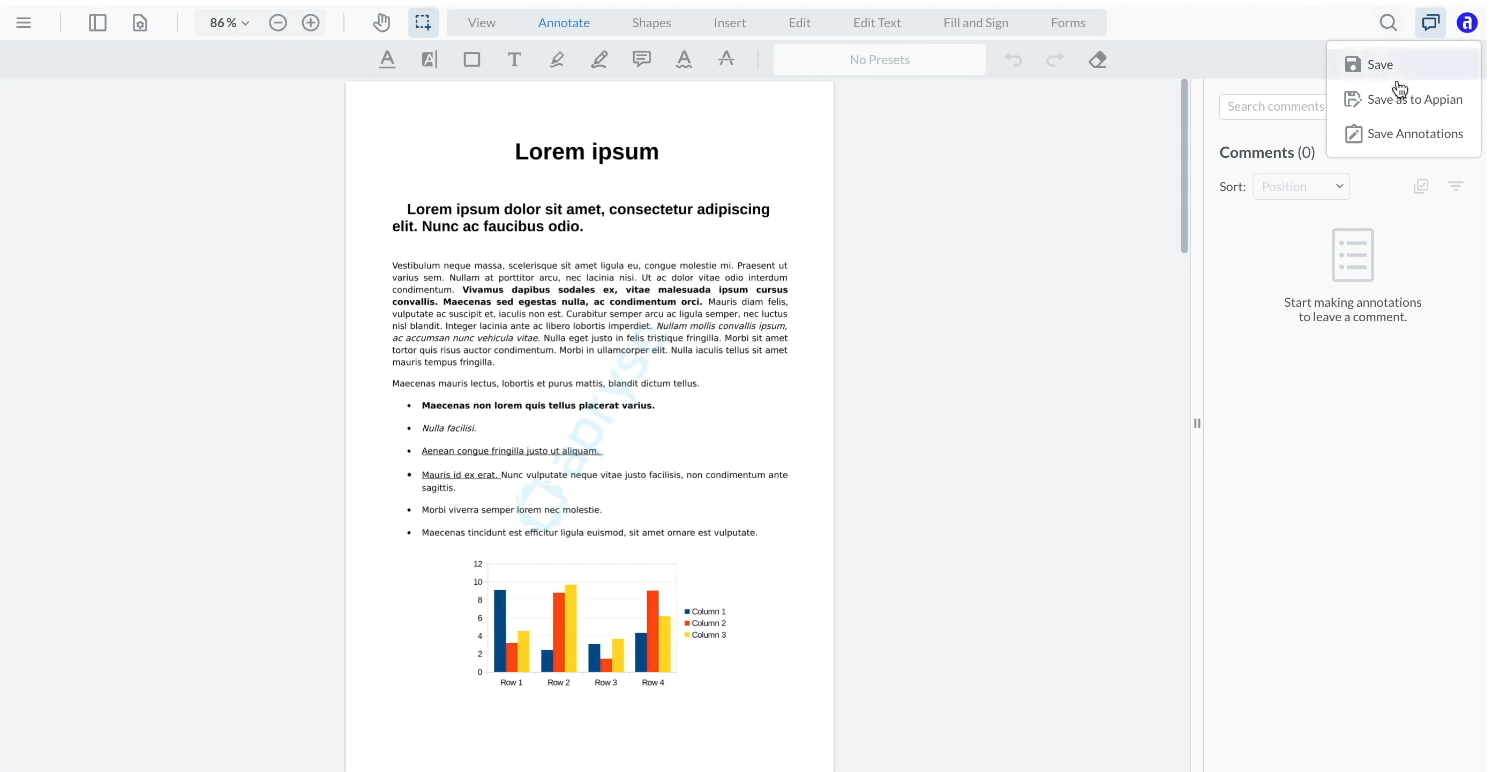Open the document Search magnifier
The height and width of the screenshot is (772, 1490).
point(1388,22)
